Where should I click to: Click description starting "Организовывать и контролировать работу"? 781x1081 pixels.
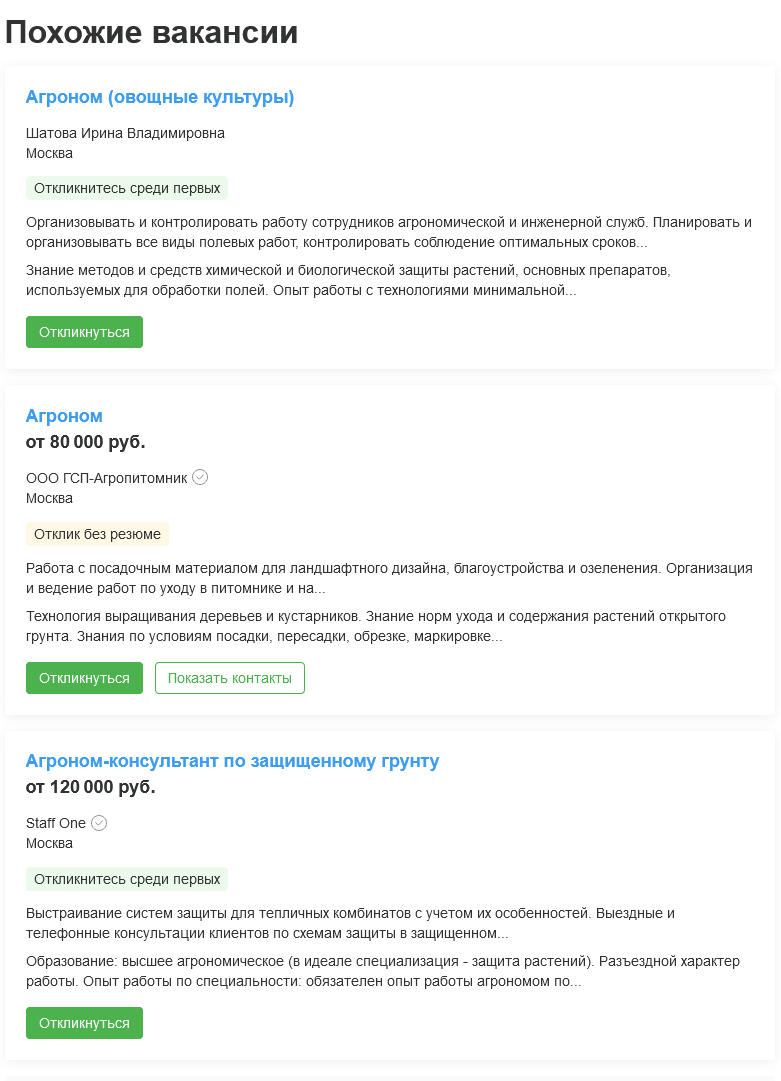point(388,232)
